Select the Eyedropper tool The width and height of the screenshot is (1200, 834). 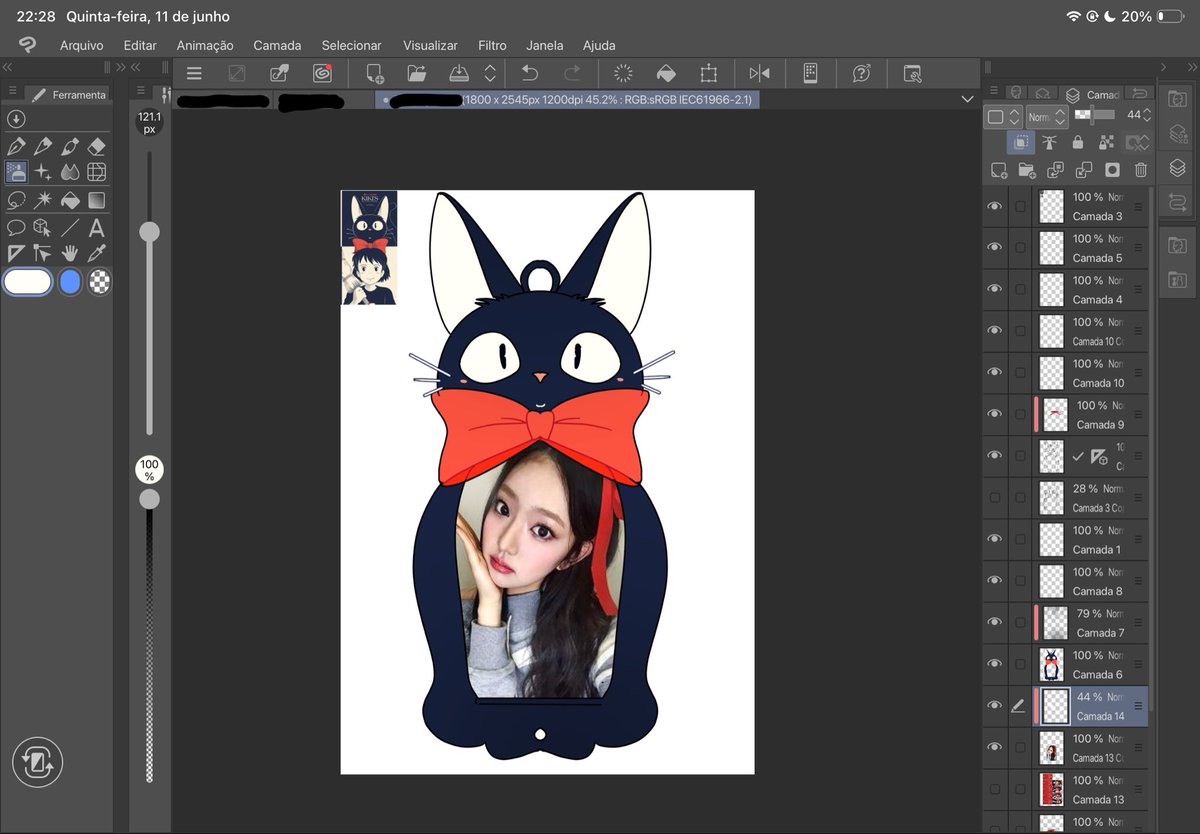pos(97,253)
